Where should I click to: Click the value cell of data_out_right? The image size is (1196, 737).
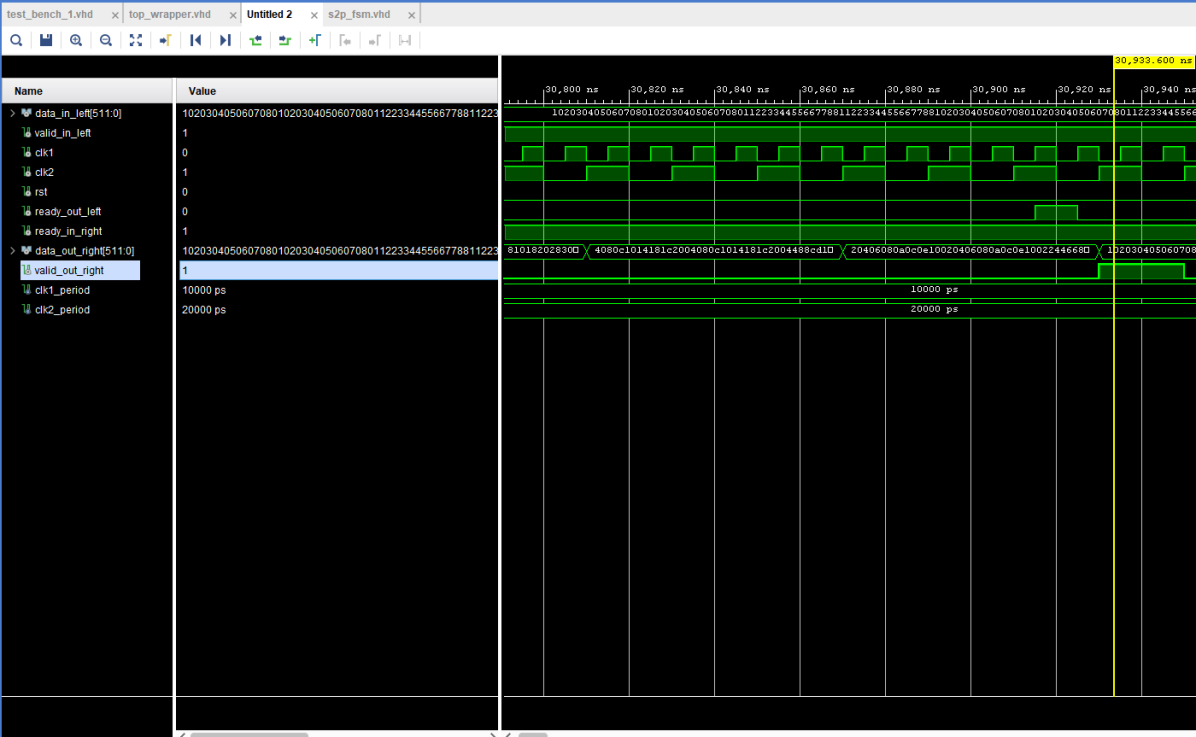(x=339, y=250)
